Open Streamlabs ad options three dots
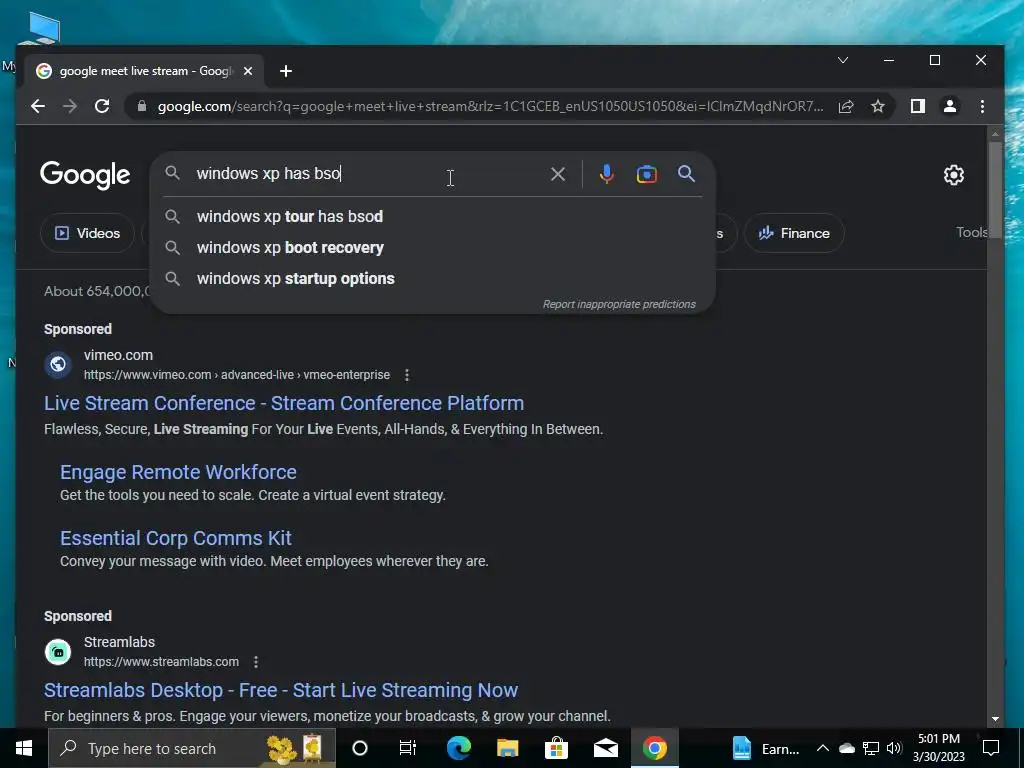The image size is (1024, 768). [256, 662]
